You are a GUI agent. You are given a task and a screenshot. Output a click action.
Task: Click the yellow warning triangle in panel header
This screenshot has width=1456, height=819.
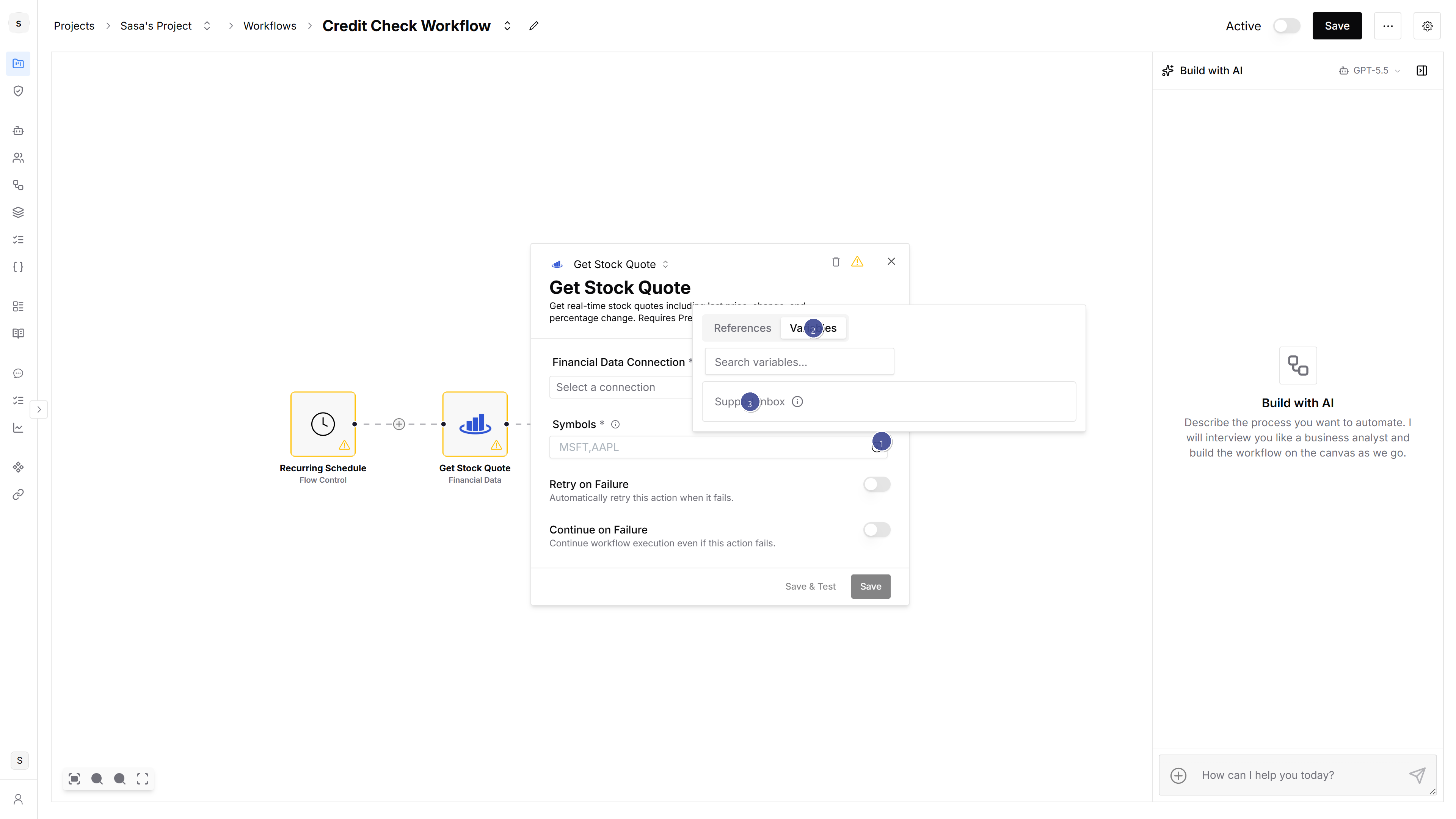pyautogui.click(x=857, y=262)
